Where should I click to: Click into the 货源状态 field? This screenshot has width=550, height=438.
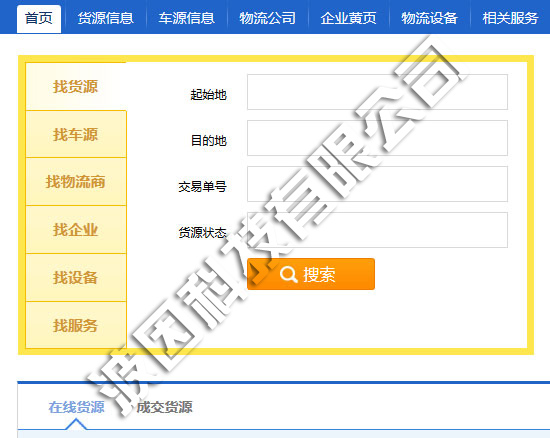pos(377,230)
